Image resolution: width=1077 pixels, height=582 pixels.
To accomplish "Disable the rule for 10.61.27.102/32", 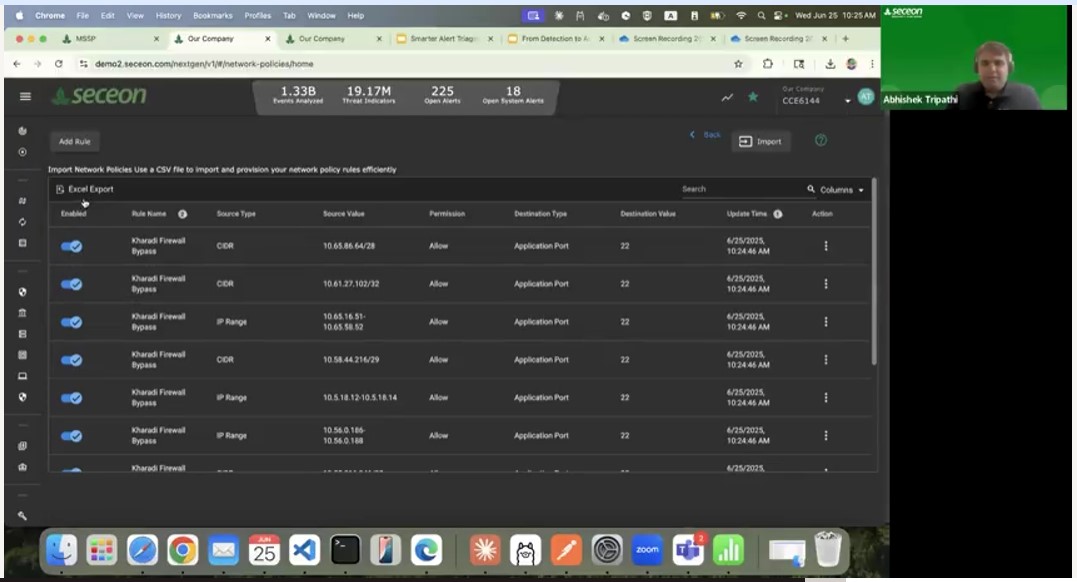I will coord(71,284).
